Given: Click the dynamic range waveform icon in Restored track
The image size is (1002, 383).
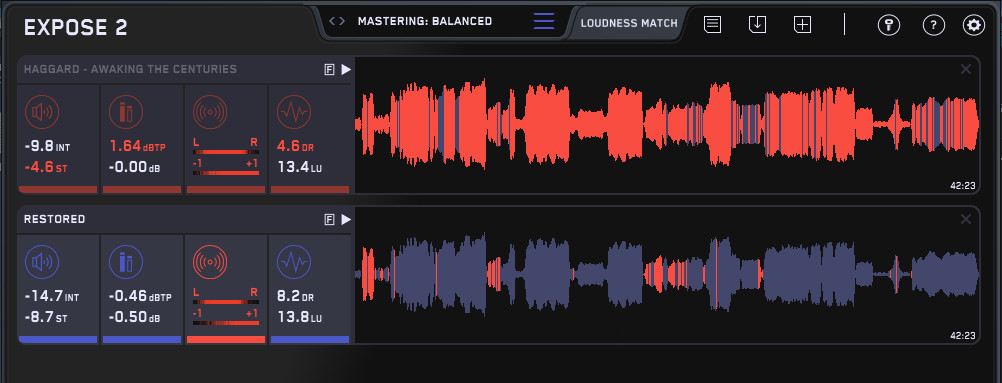Looking at the screenshot, I should tap(294, 263).
